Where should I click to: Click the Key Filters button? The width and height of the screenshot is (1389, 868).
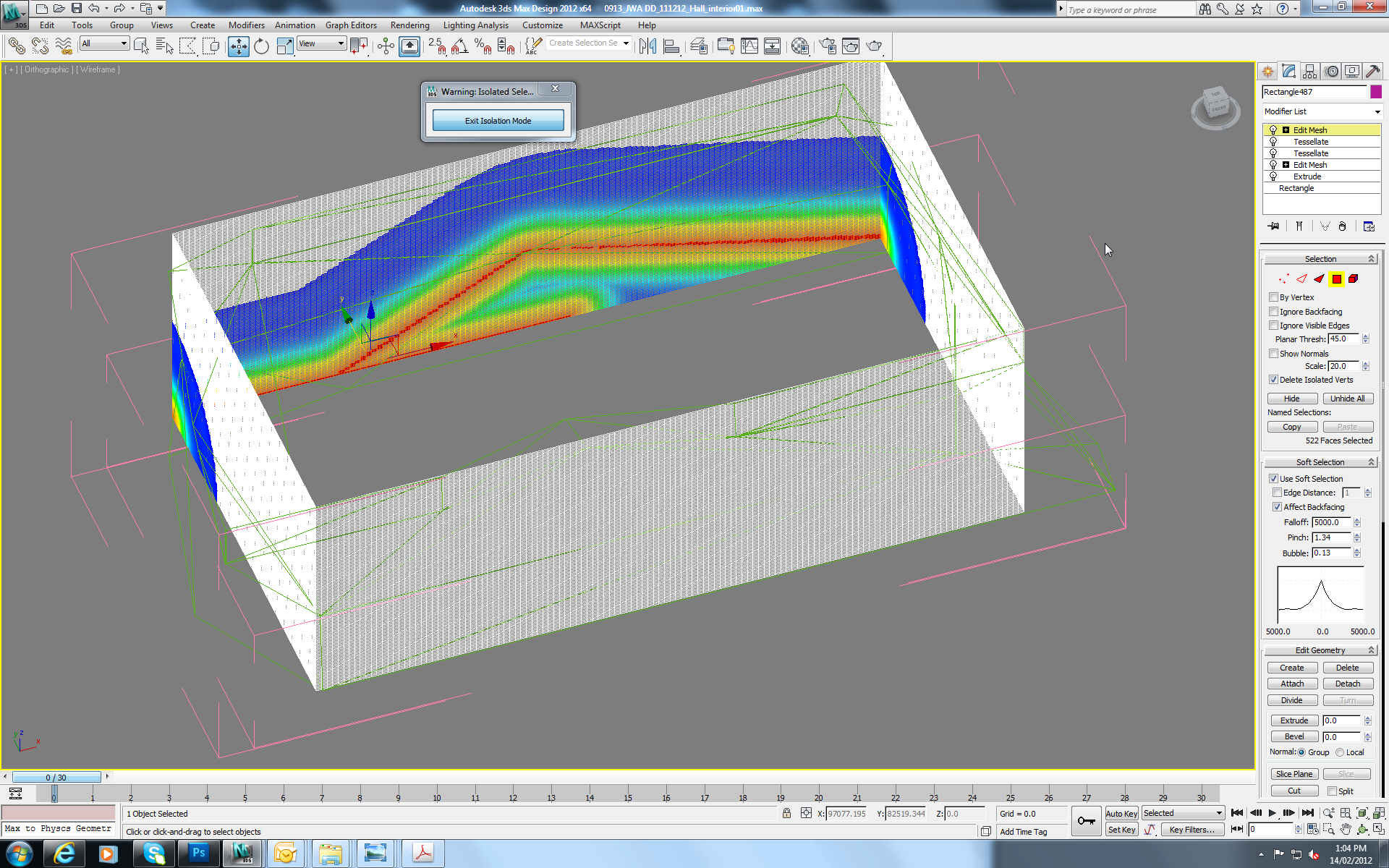click(1192, 830)
